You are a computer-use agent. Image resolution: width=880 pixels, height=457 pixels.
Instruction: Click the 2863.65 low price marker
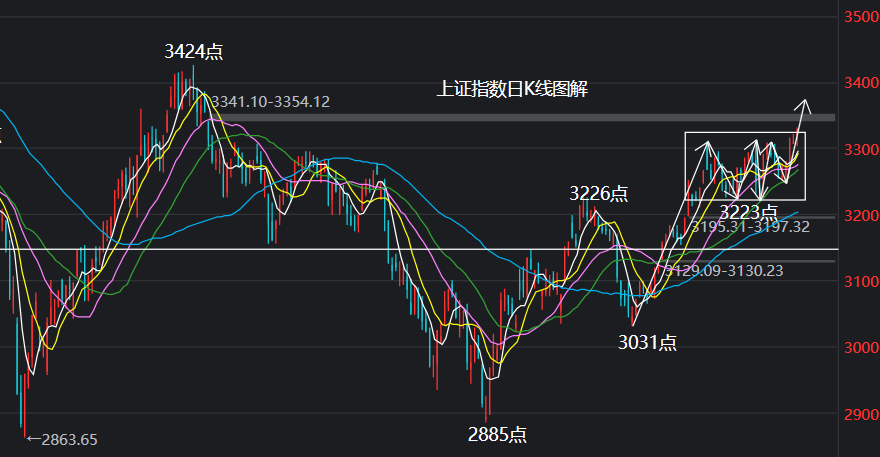tap(62, 440)
